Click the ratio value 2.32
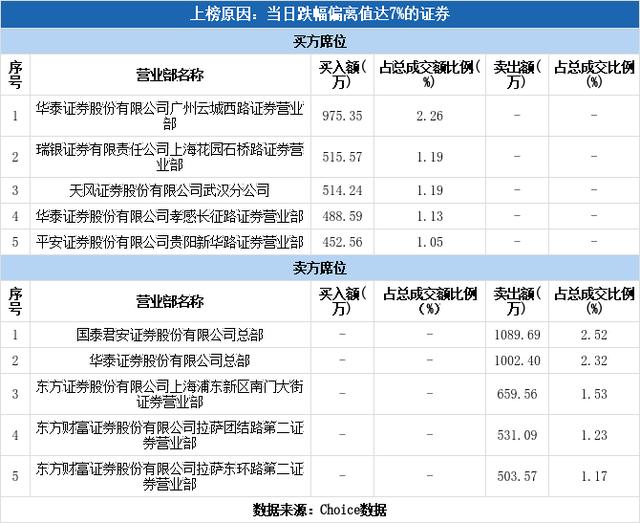Screen dimensions: 640x523 point(594,361)
